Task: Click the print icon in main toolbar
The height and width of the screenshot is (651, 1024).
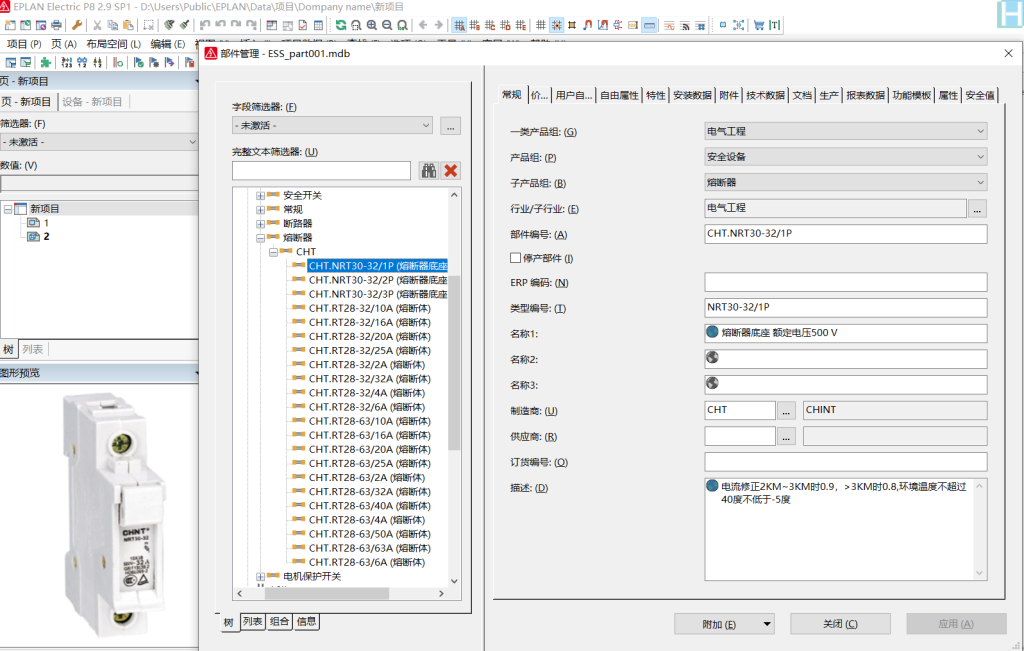Action: (x=57, y=25)
